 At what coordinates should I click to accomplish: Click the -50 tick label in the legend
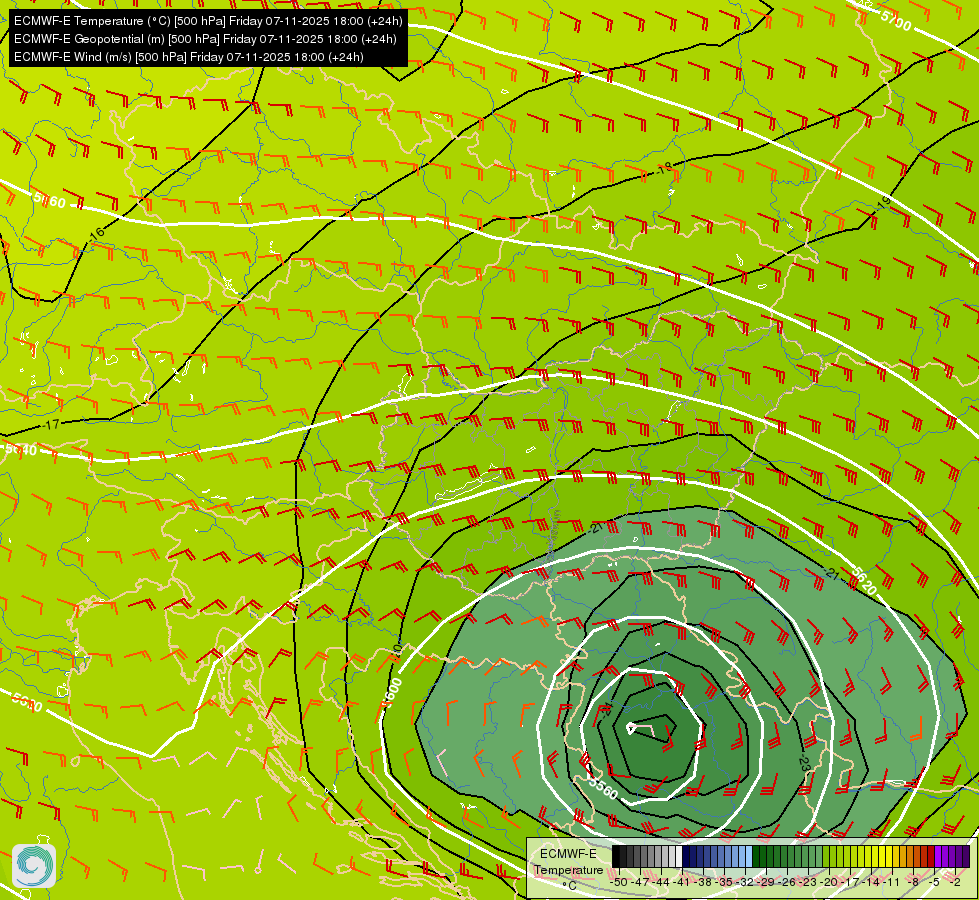click(619, 882)
